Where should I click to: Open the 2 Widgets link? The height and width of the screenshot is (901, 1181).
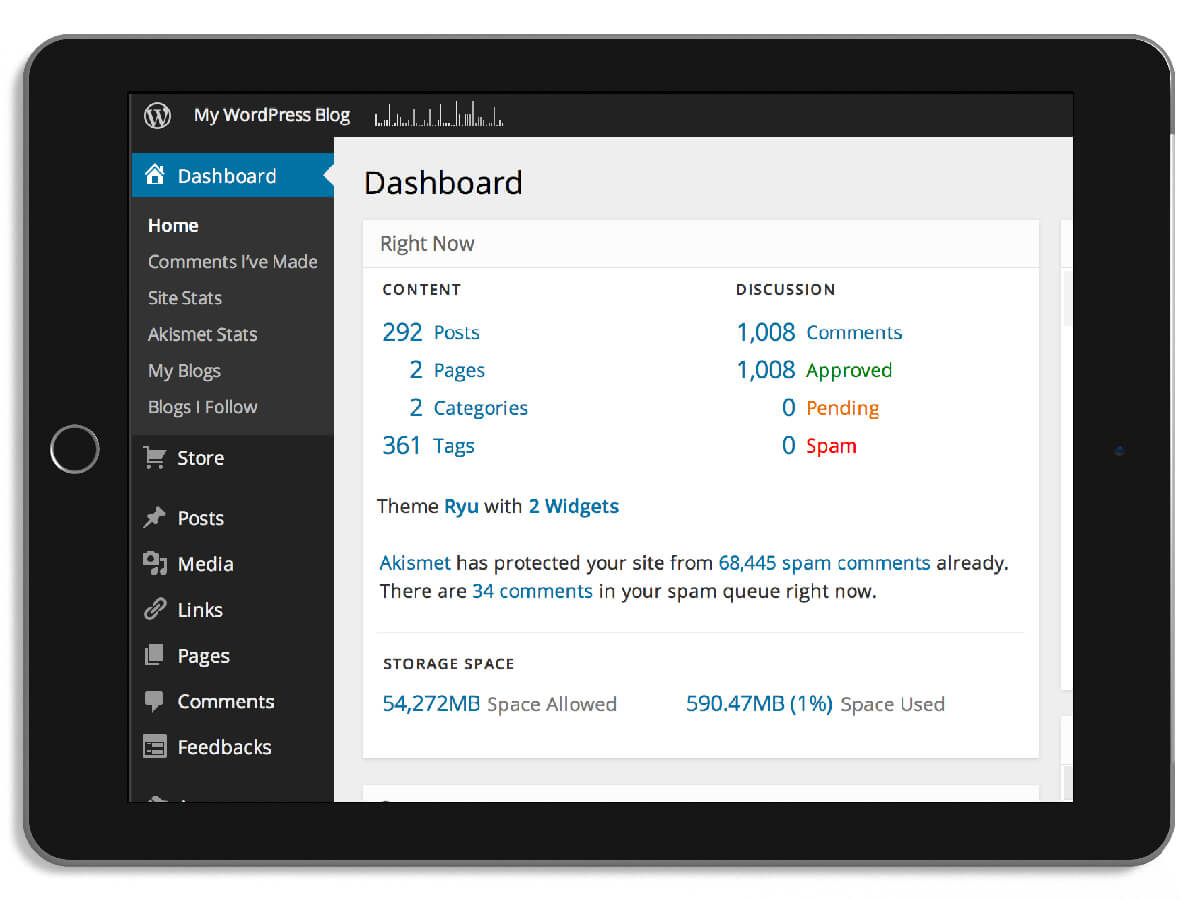(573, 506)
